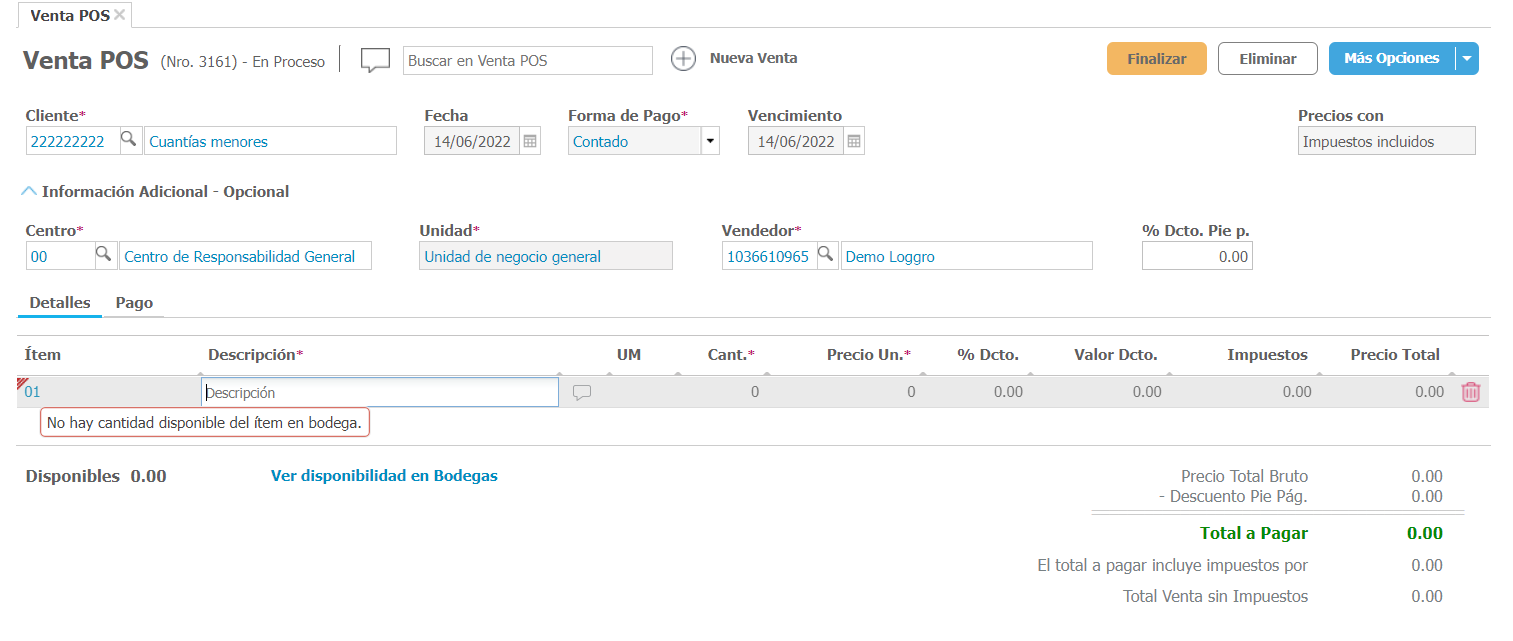Screen dimensions: 1513x641
Task: Open the Vencimiento calendar picker icon
Action: click(854, 141)
